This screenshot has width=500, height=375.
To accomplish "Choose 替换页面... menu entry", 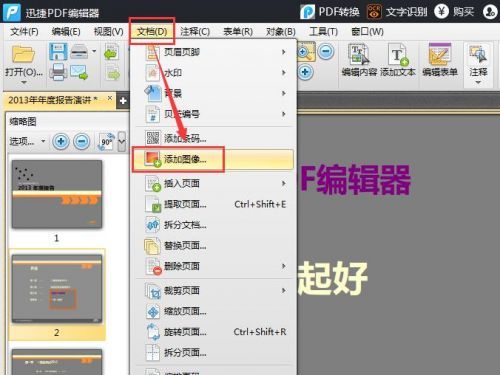I will tap(213, 246).
